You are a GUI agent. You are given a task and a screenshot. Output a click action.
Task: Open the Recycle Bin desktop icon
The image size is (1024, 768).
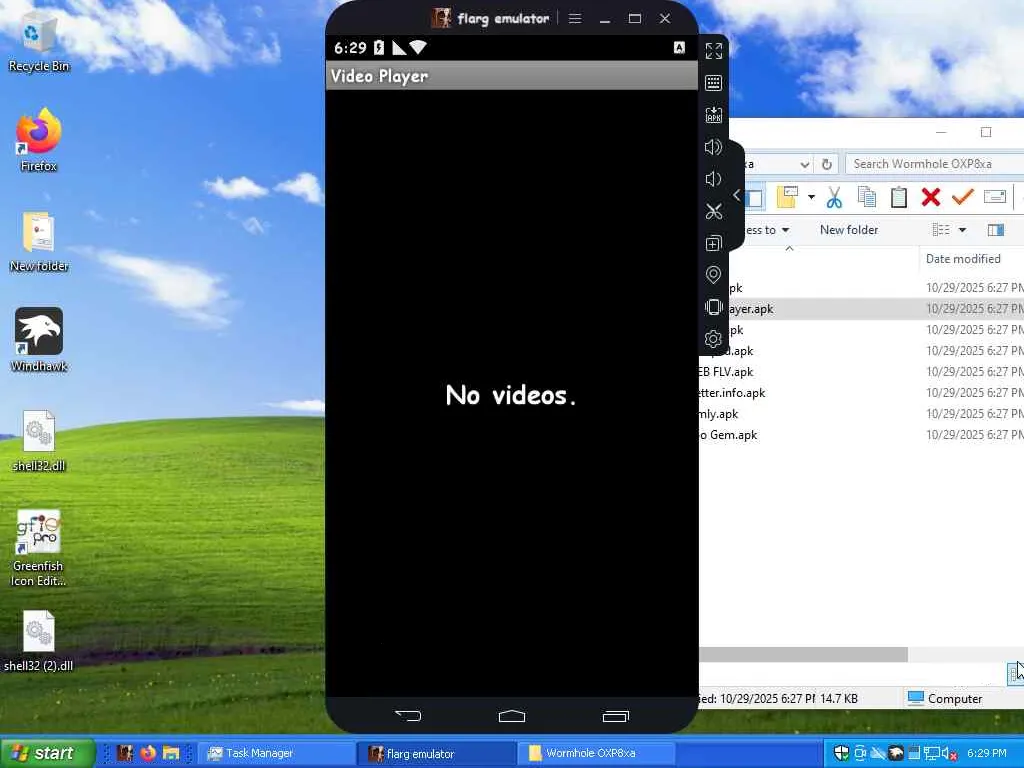click(x=39, y=42)
